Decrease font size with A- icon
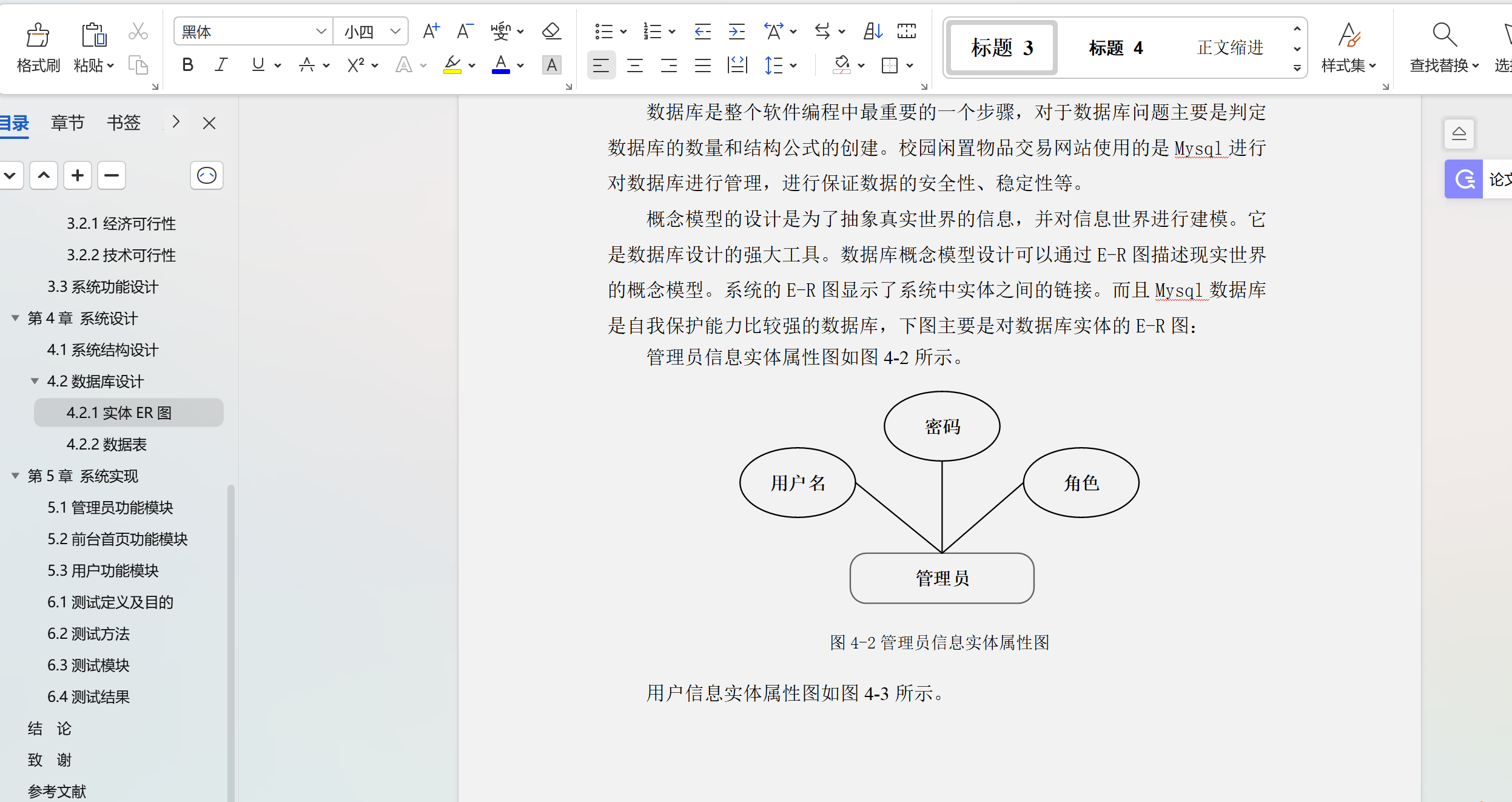Screen dimensions: 1512x802 click(x=465, y=31)
